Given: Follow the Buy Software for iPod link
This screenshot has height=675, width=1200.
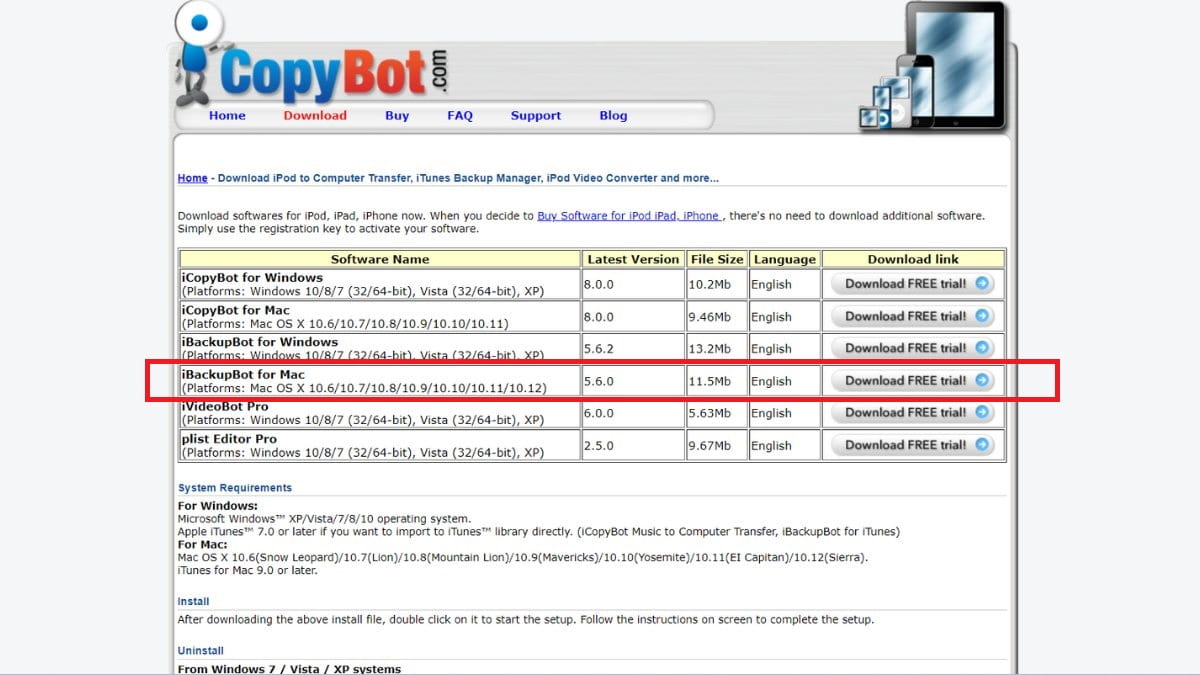Looking at the screenshot, I should tap(629, 216).
